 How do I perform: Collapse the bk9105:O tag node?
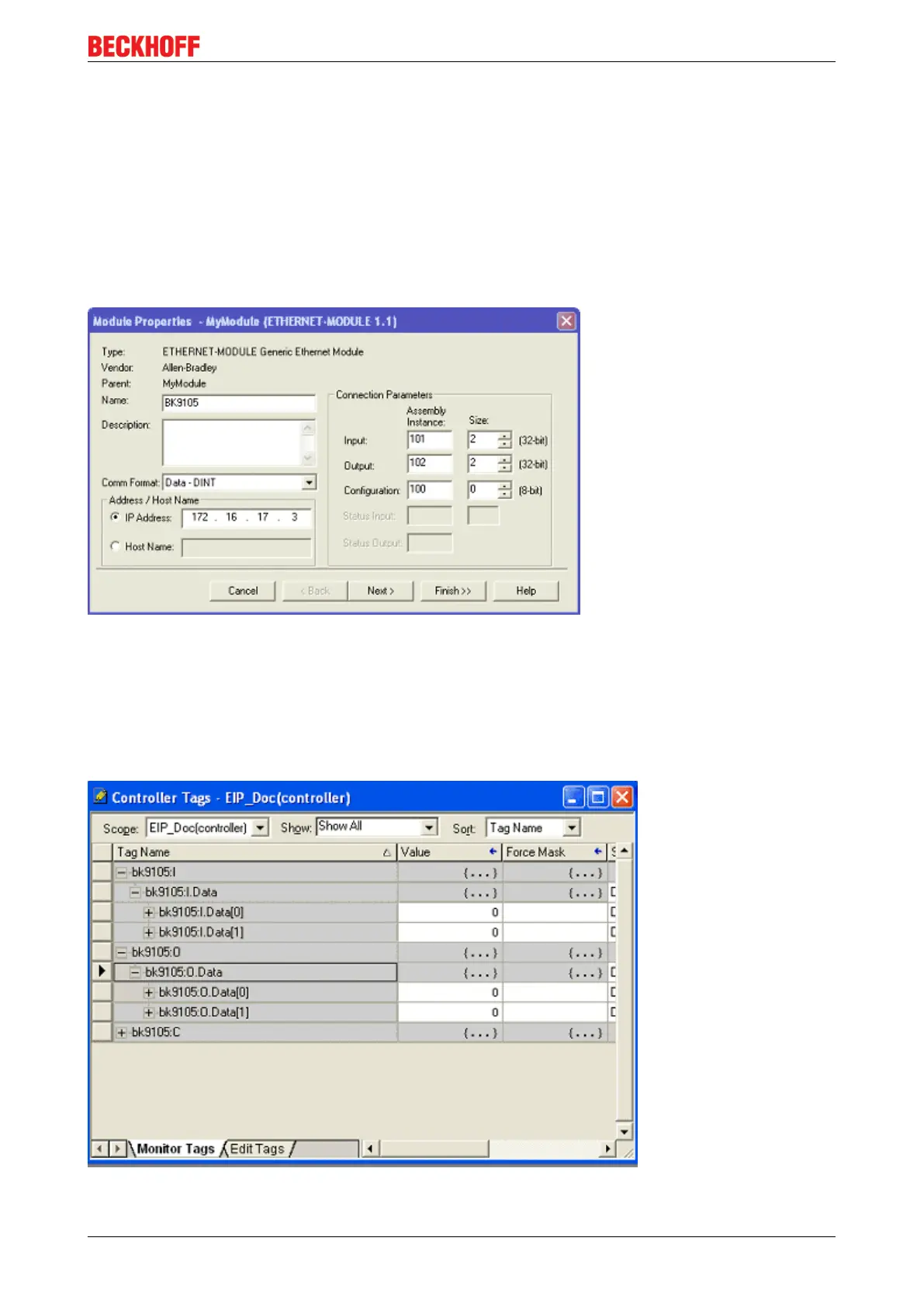pyautogui.click(x=121, y=952)
